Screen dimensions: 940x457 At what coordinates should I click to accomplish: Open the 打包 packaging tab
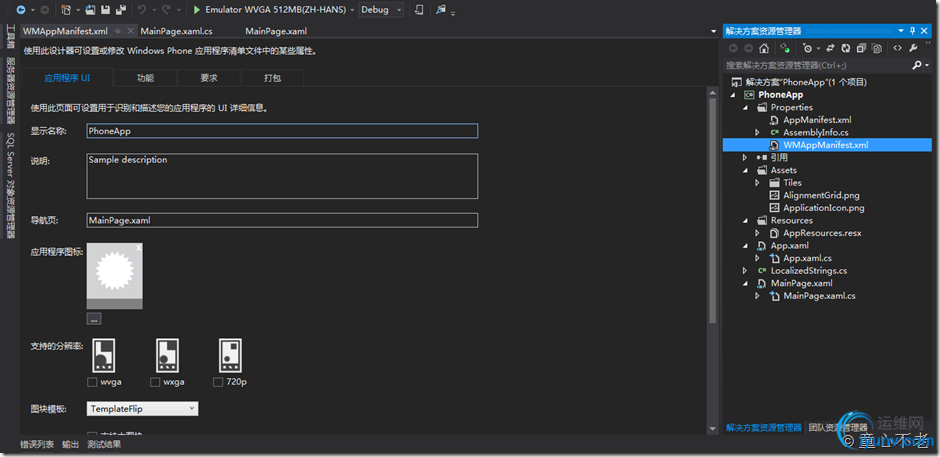coord(272,78)
